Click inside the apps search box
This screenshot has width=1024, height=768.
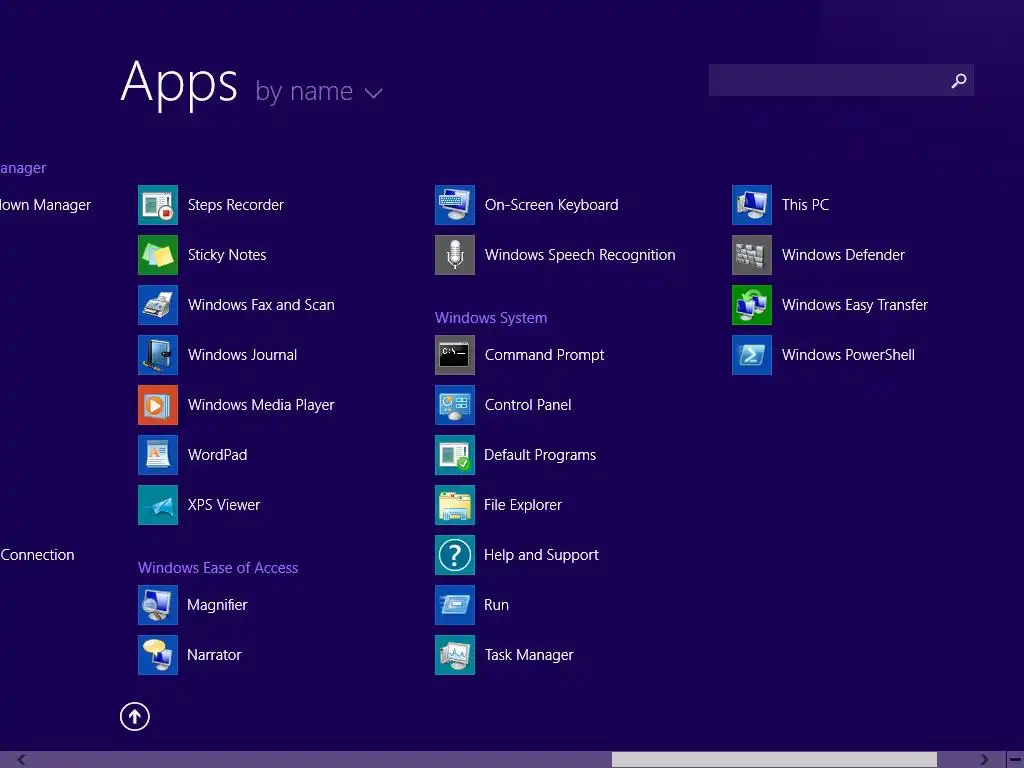[841, 80]
